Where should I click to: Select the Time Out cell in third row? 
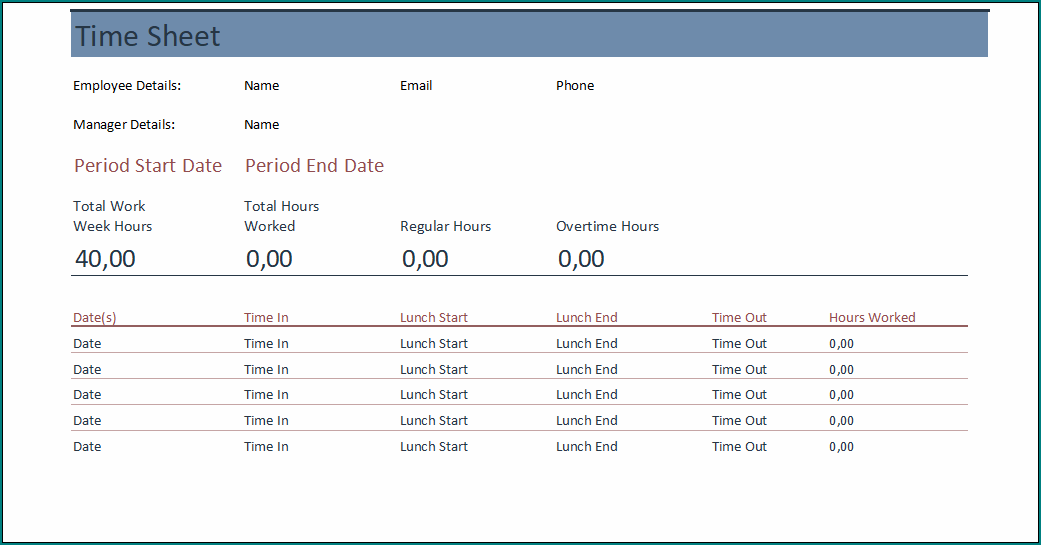pos(740,395)
